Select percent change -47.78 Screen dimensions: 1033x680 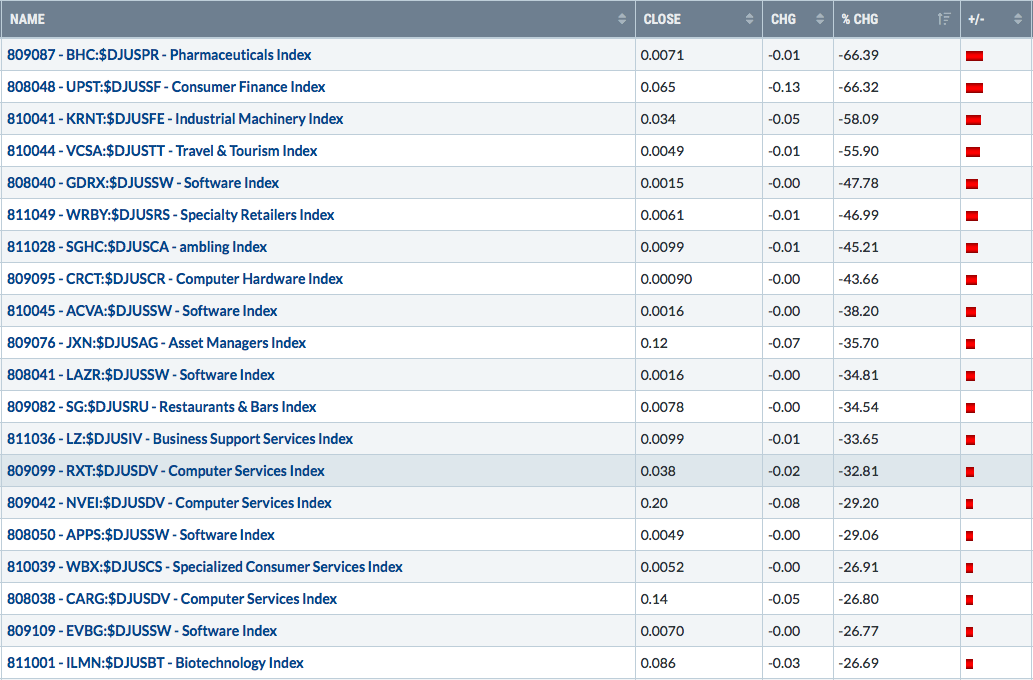point(858,183)
